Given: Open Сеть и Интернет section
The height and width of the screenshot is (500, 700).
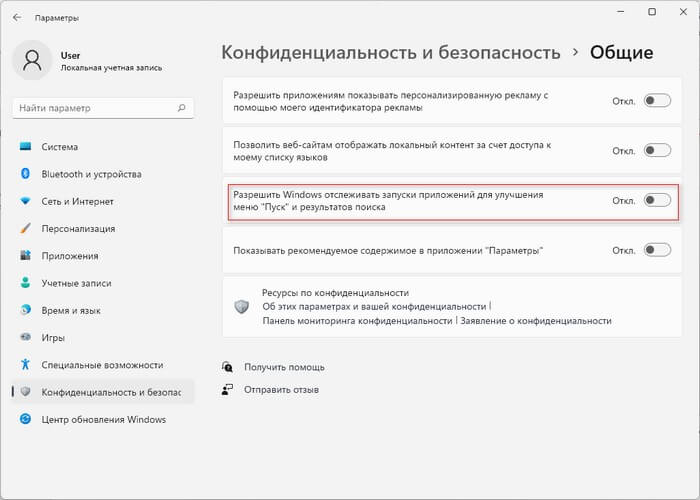Looking at the screenshot, I should coord(103,201).
